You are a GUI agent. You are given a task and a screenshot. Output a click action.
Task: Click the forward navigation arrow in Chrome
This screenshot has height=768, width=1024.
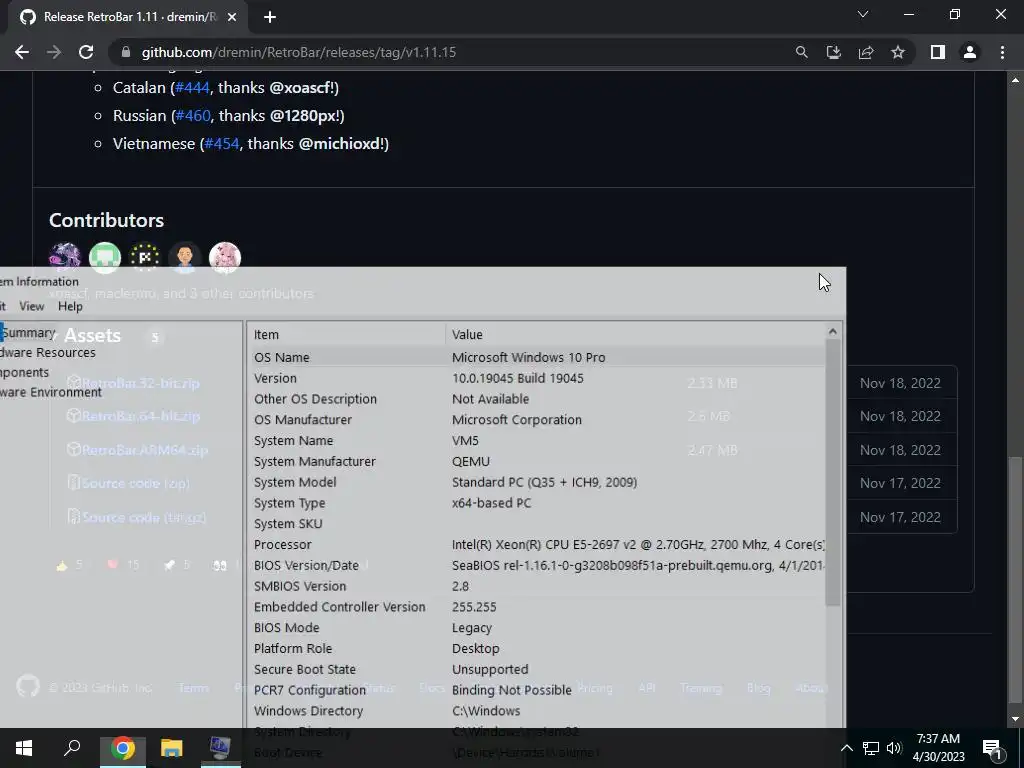(x=54, y=52)
